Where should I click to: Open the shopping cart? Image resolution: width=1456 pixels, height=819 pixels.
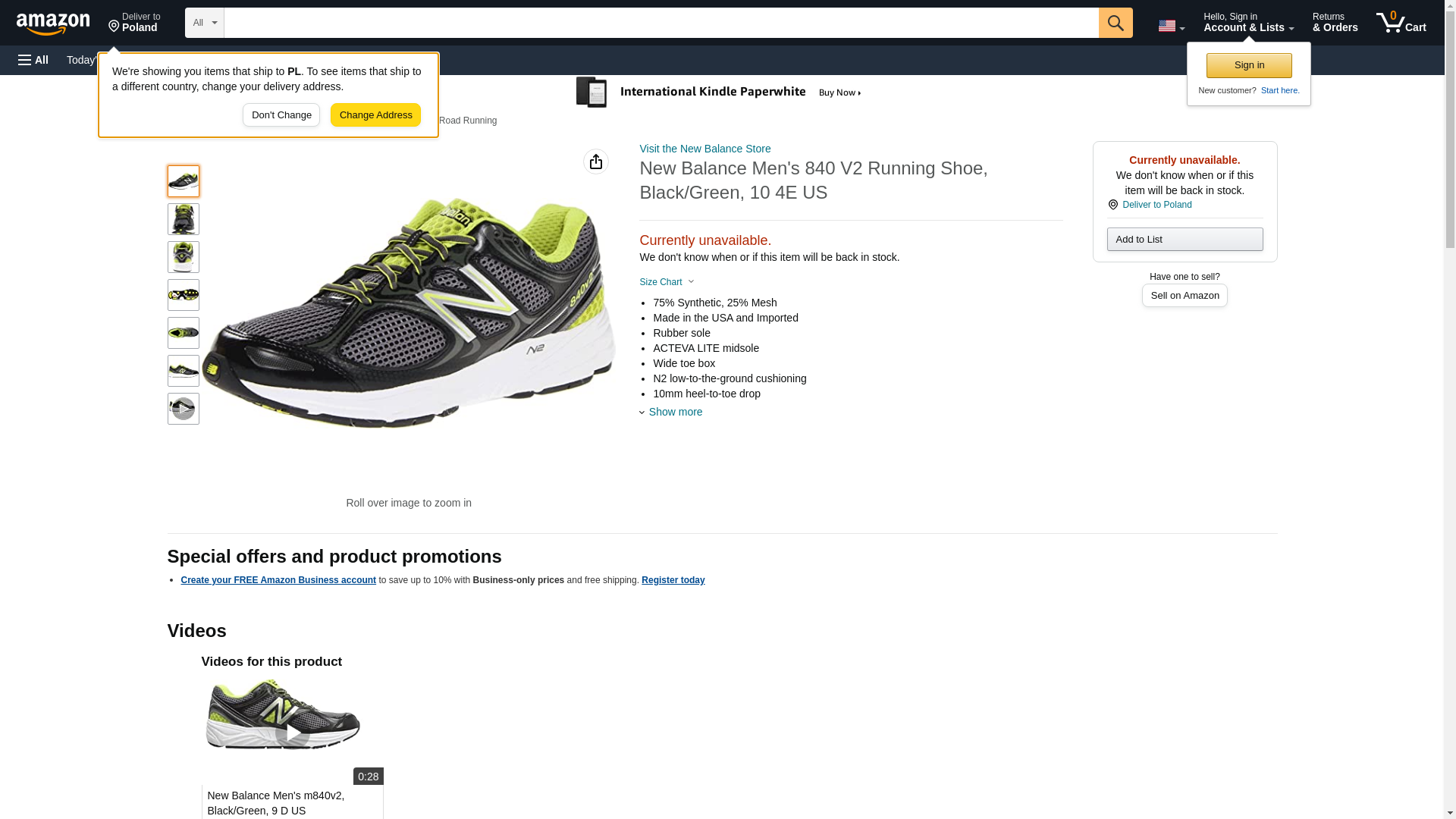coord(1401,23)
